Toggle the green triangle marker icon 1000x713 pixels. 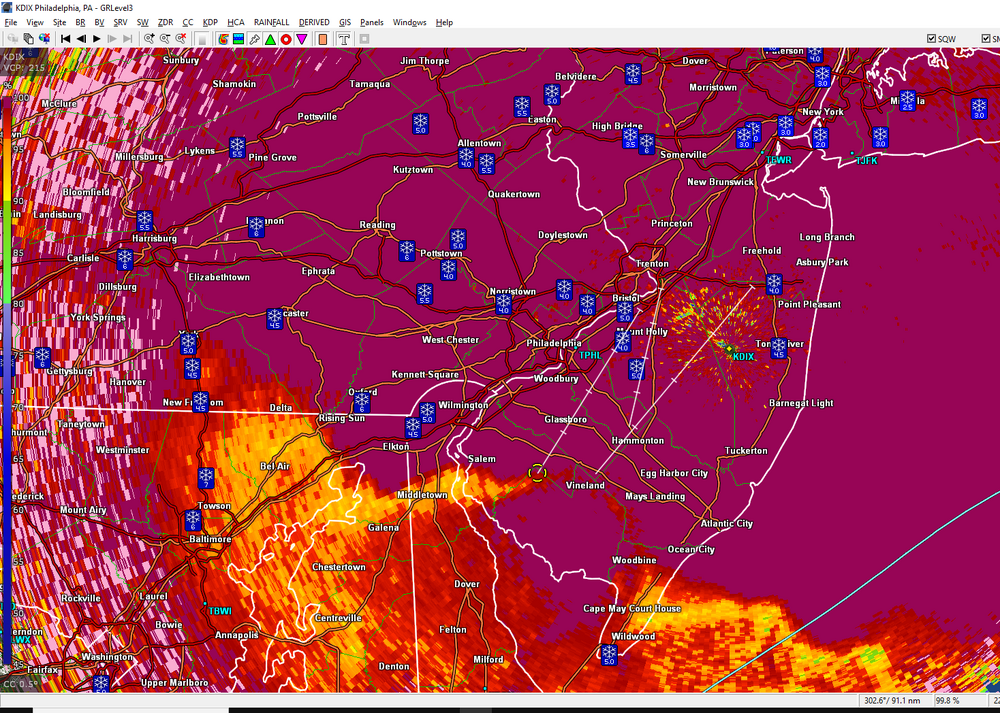(x=270, y=38)
